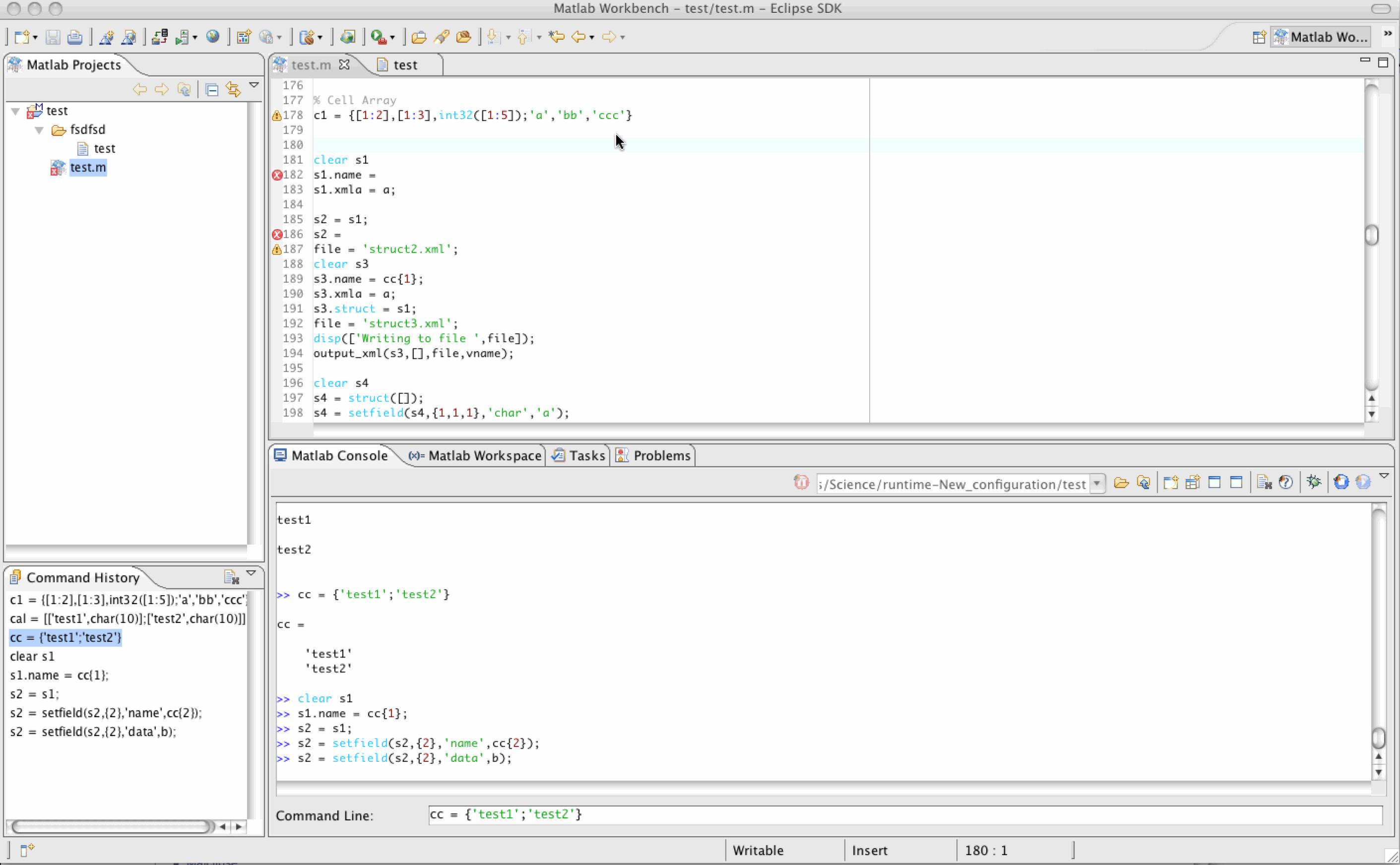Open the New document toolbar icon

click(22, 37)
